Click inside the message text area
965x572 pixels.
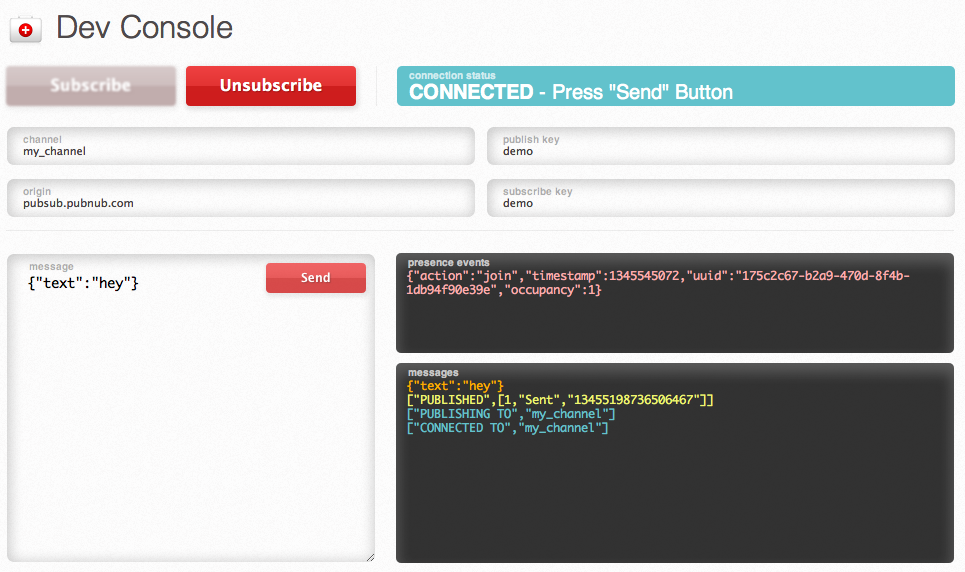(x=190, y=420)
